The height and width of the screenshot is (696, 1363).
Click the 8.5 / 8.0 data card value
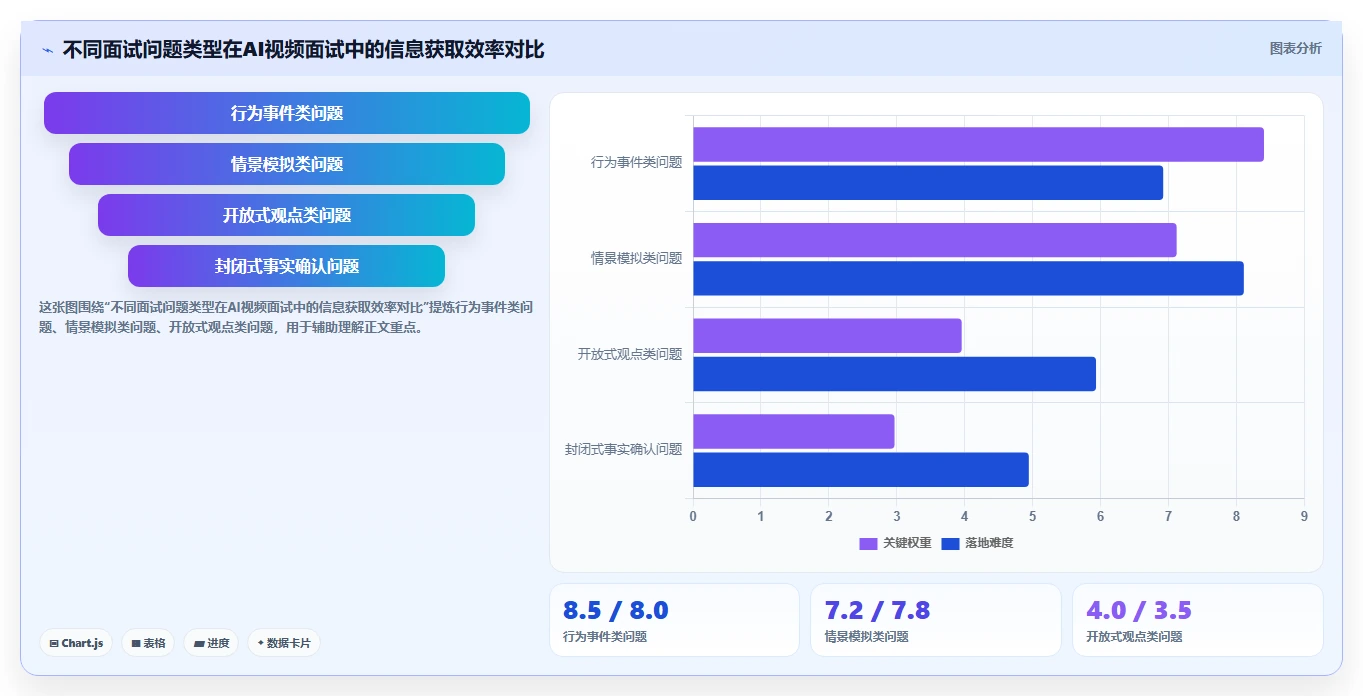[615, 610]
